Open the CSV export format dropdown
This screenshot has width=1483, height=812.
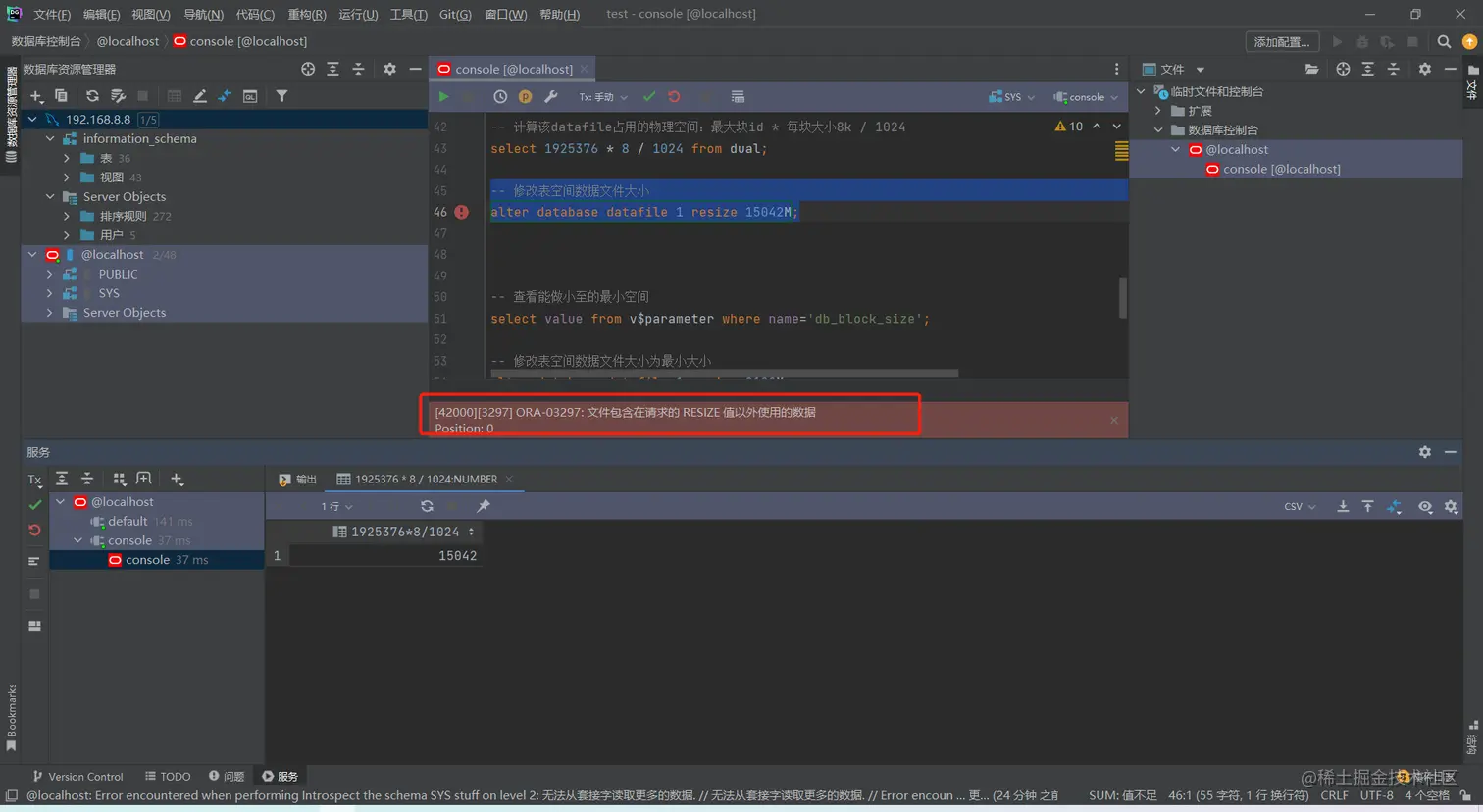[1300, 506]
